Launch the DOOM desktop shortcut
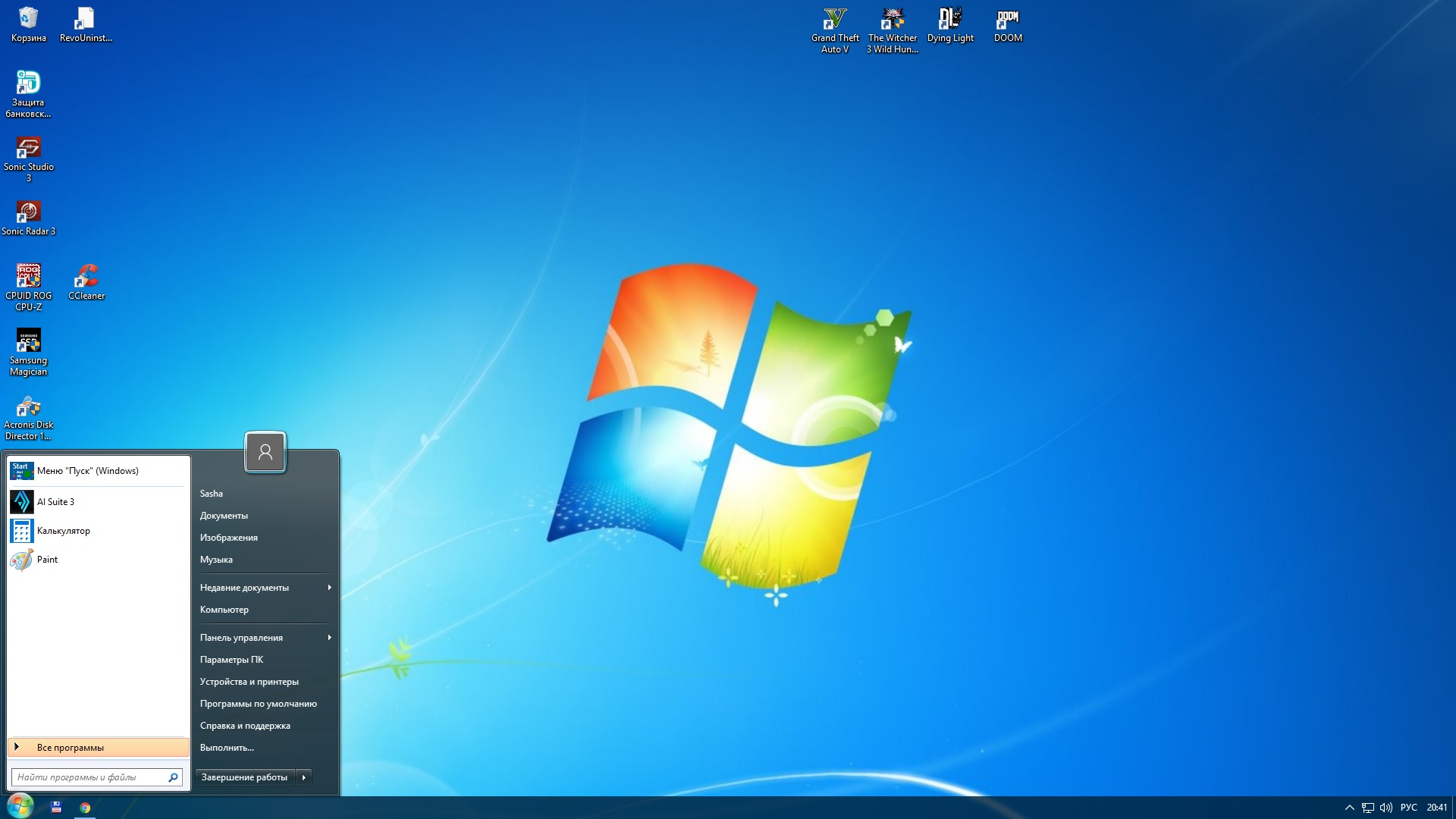The height and width of the screenshot is (819, 1456). (1008, 25)
